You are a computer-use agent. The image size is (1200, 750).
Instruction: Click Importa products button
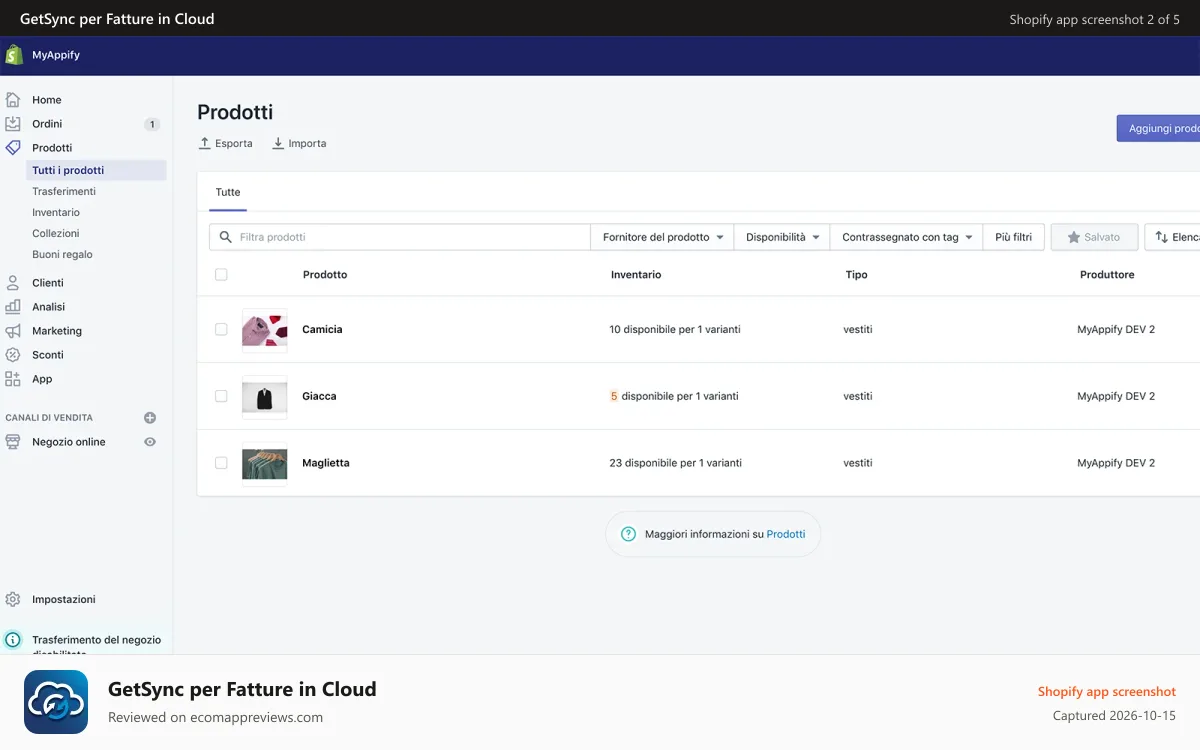click(x=299, y=143)
